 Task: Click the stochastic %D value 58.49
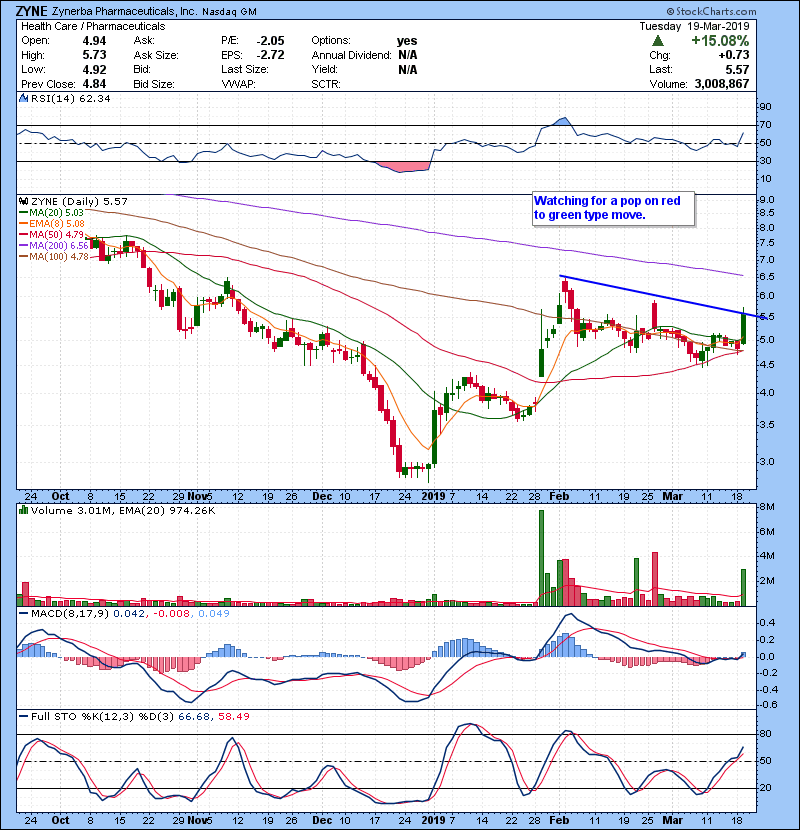coord(233,716)
